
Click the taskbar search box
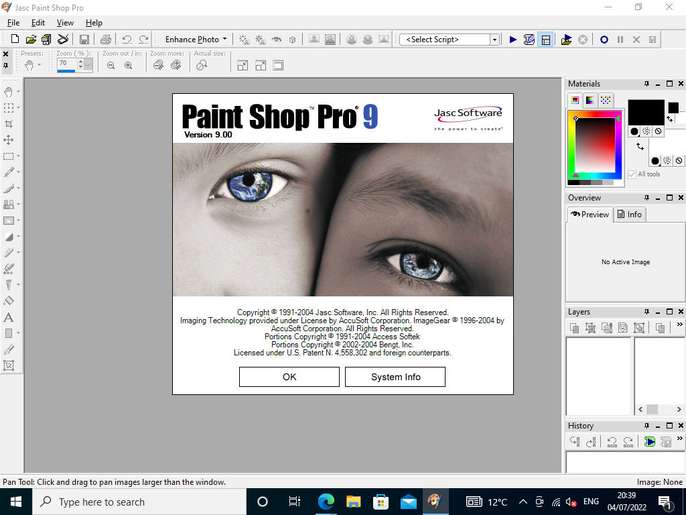(139, 502)
